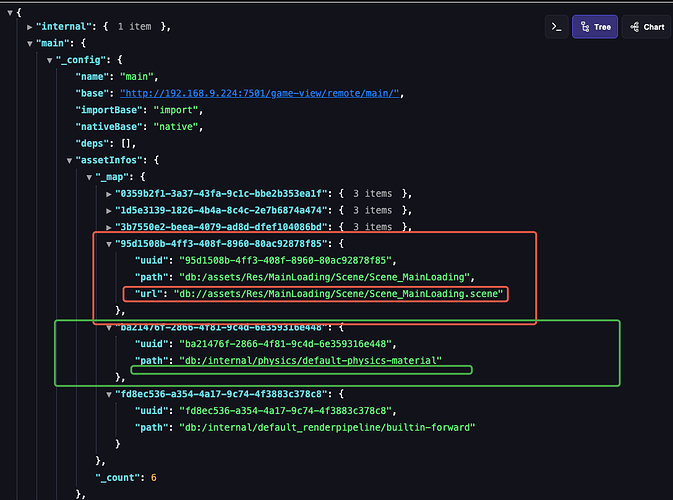Expand the "internal" node
Screen dimensions: 673x500
click(x=30, y=27)
